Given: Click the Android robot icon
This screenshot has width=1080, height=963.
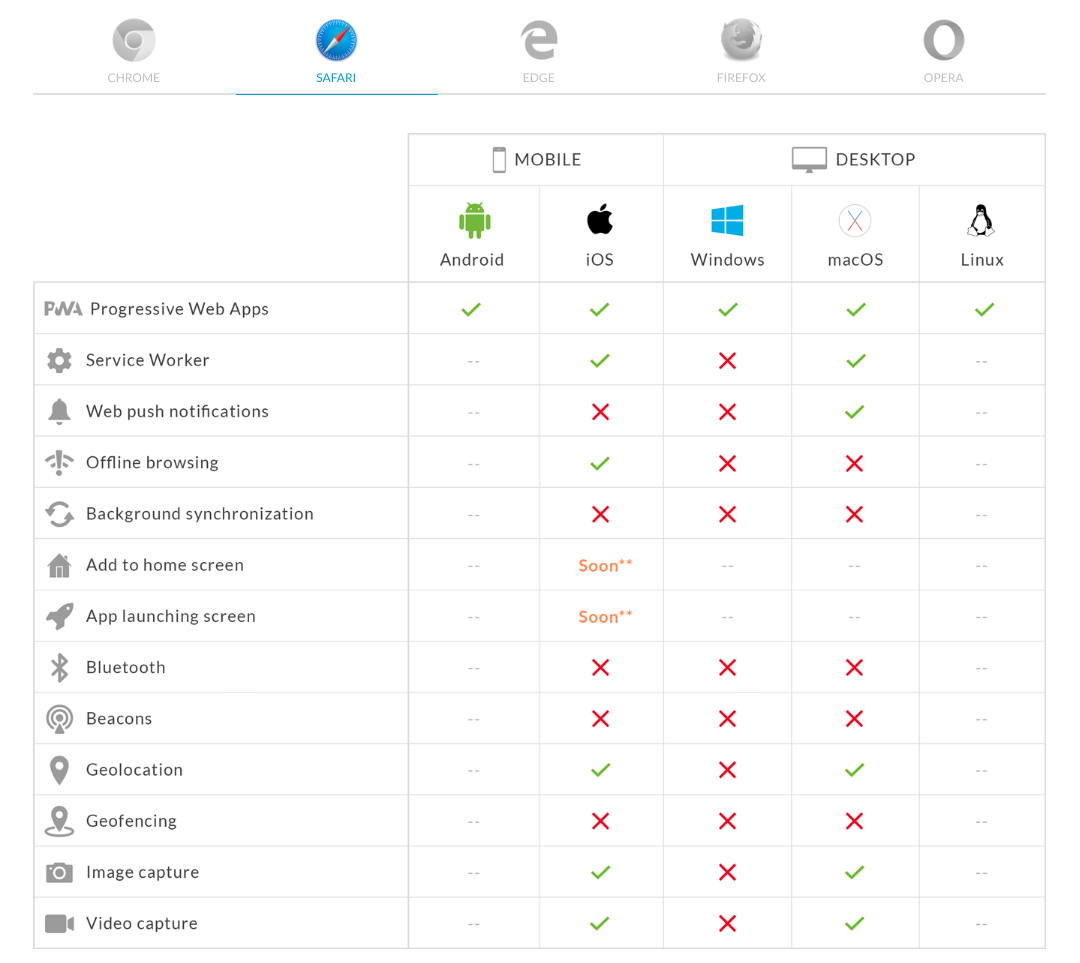Looking at the screenshot, I should pyautogui.click(x=475, y=220).
